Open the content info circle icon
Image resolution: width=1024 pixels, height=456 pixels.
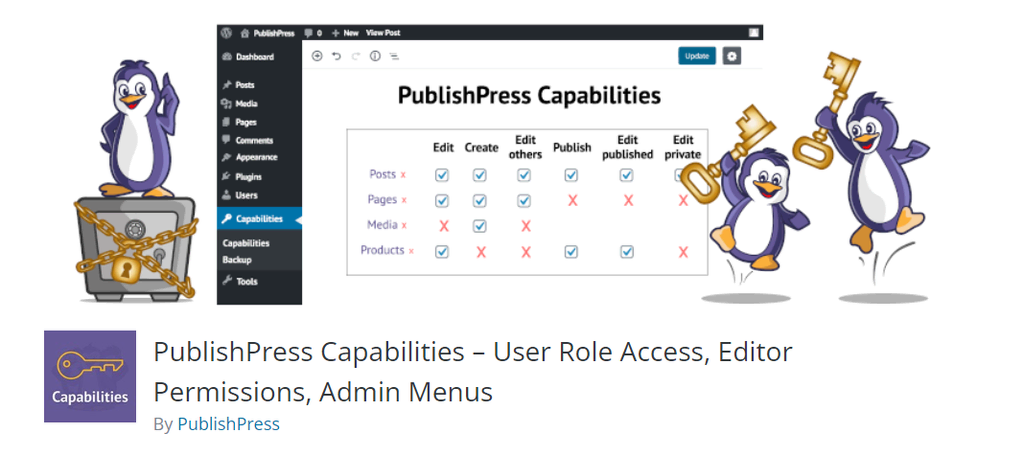pos(375,56)
